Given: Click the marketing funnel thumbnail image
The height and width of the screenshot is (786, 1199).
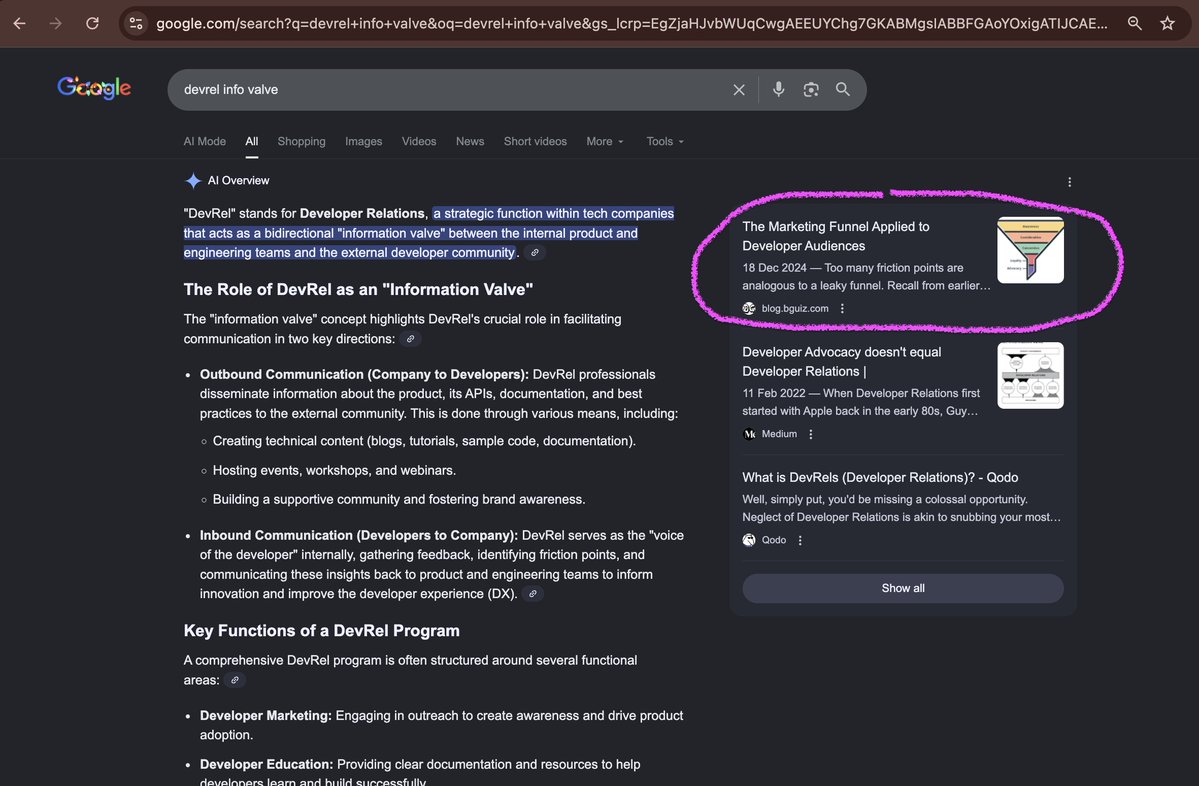Looking at the screenshot, I should 1030,250.
